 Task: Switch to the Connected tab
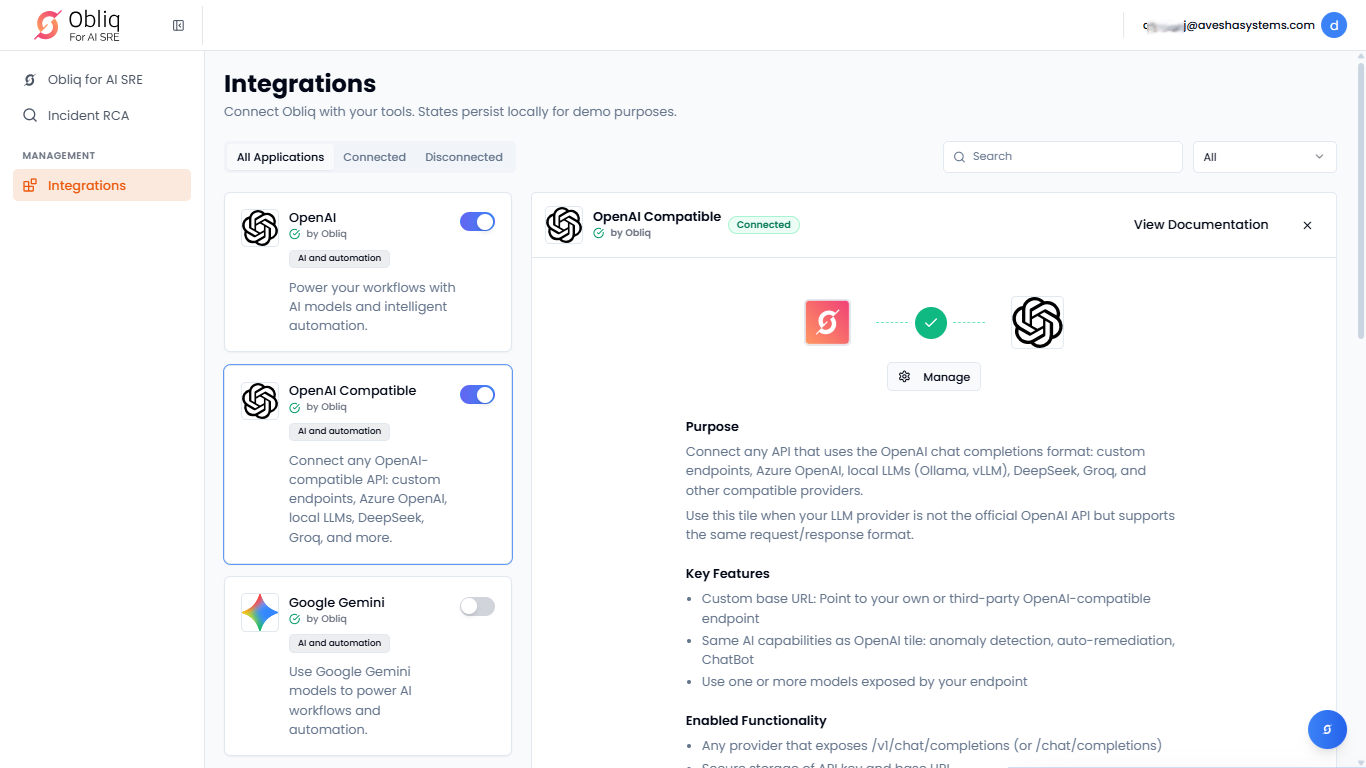374,157
